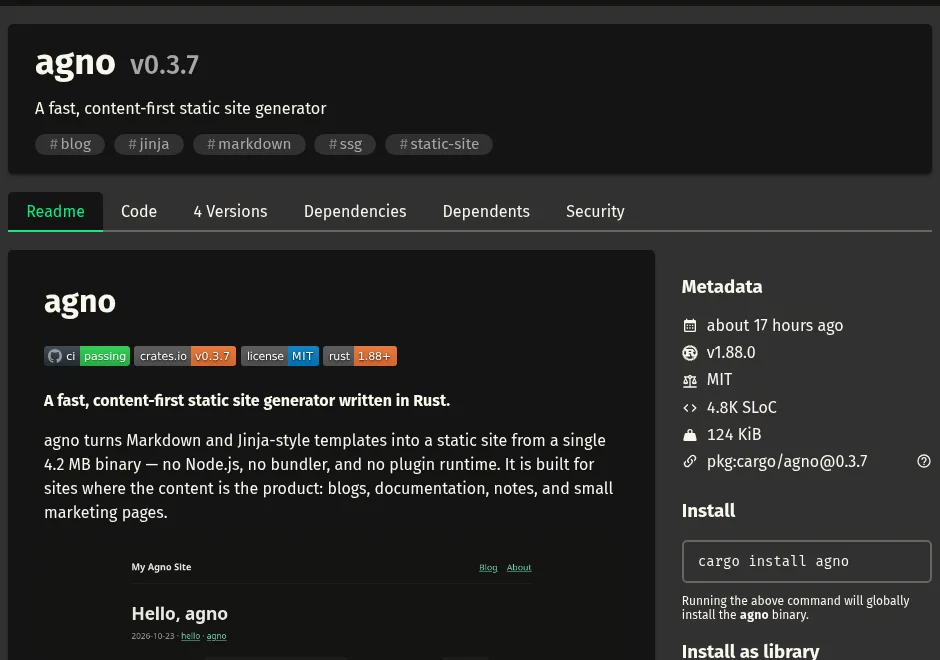
Task: Click the Blog link in site preview
Action: (x=488, y=568)
